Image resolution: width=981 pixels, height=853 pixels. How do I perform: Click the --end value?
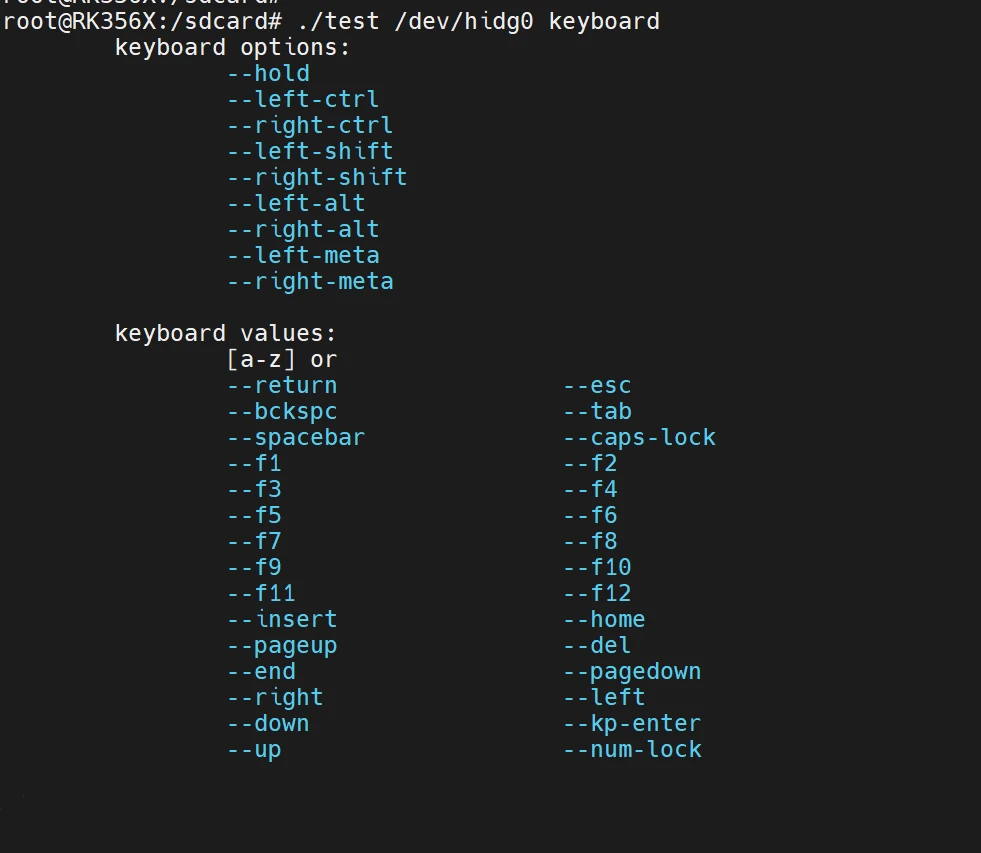262,672
